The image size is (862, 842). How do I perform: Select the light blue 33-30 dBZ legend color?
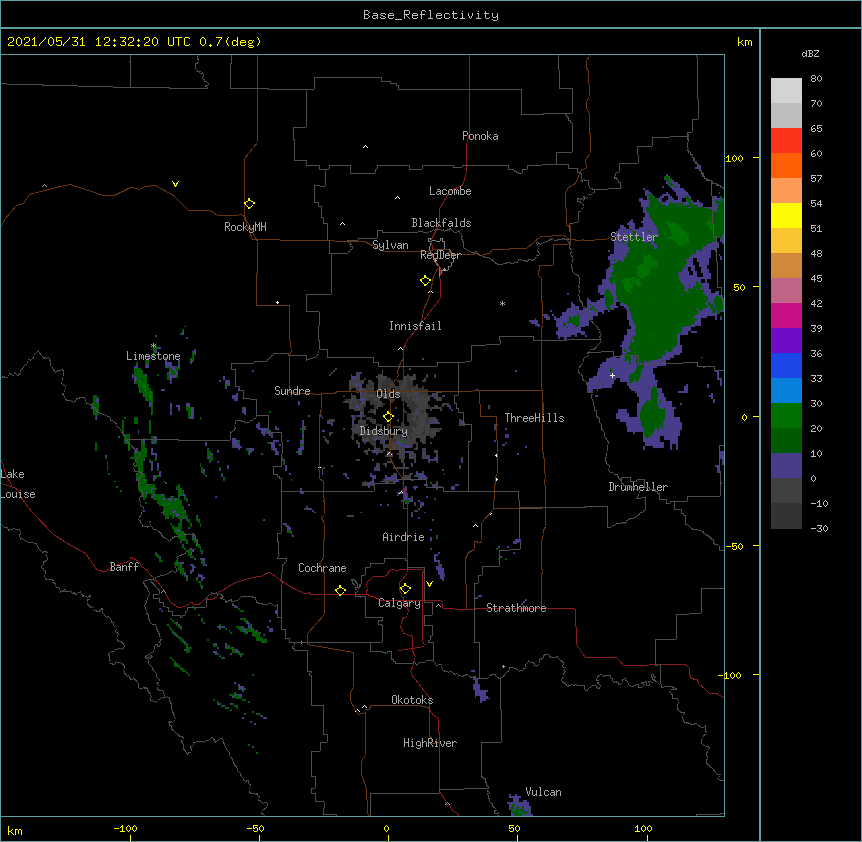click(x=786, y=390)
